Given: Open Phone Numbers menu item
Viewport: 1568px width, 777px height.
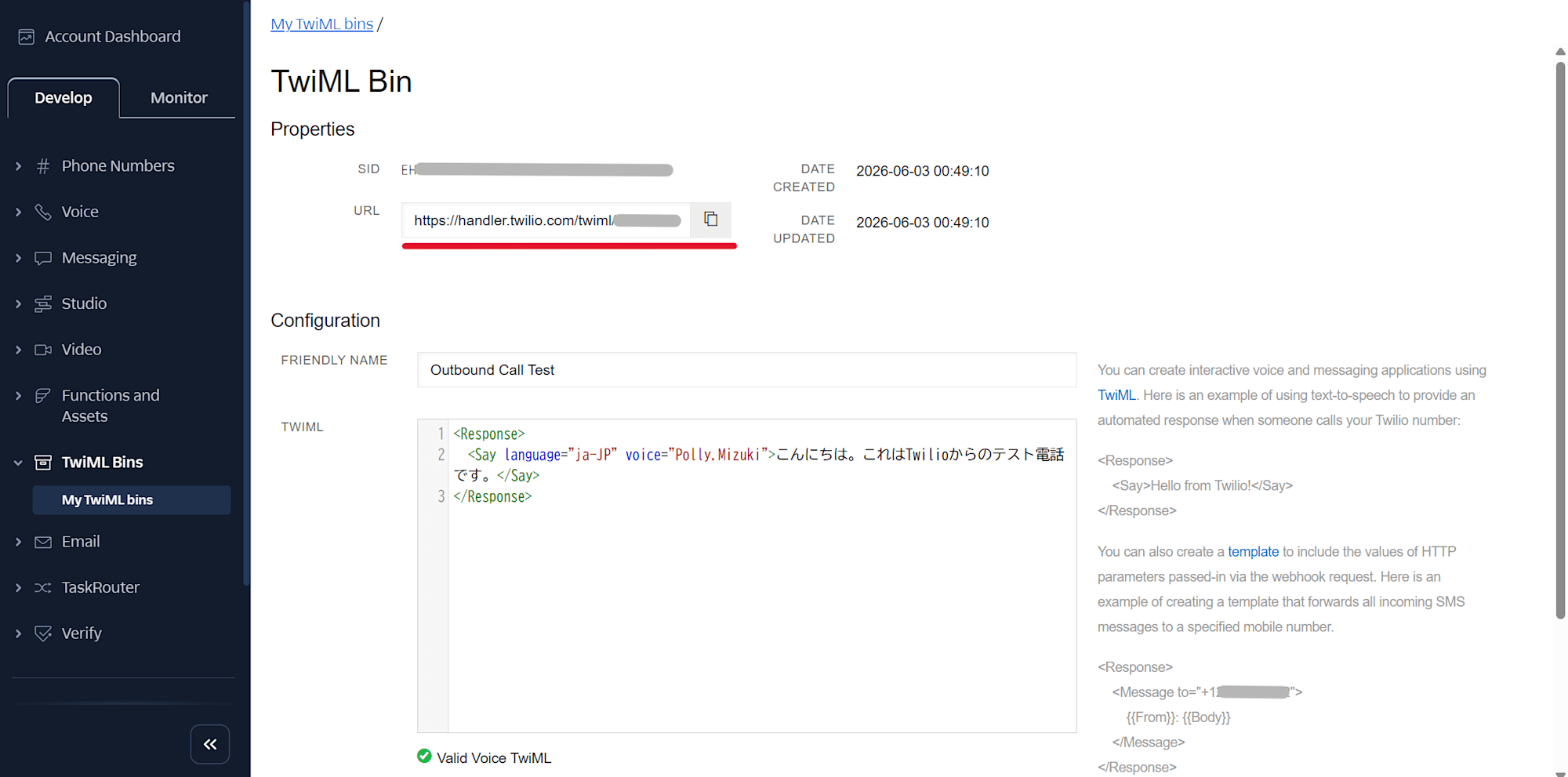Looking at the screenshot, I should click(x=118, y=166).
